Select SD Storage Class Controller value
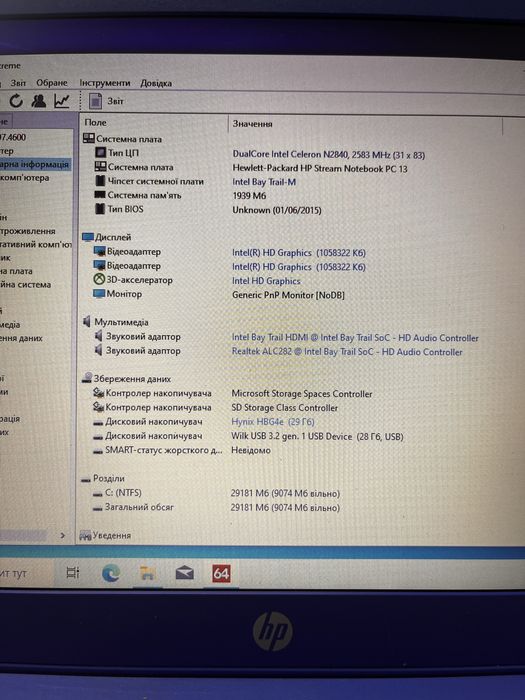Image resolution: width=525 pixels, height=700 pixels. click(x=285, y=408)
